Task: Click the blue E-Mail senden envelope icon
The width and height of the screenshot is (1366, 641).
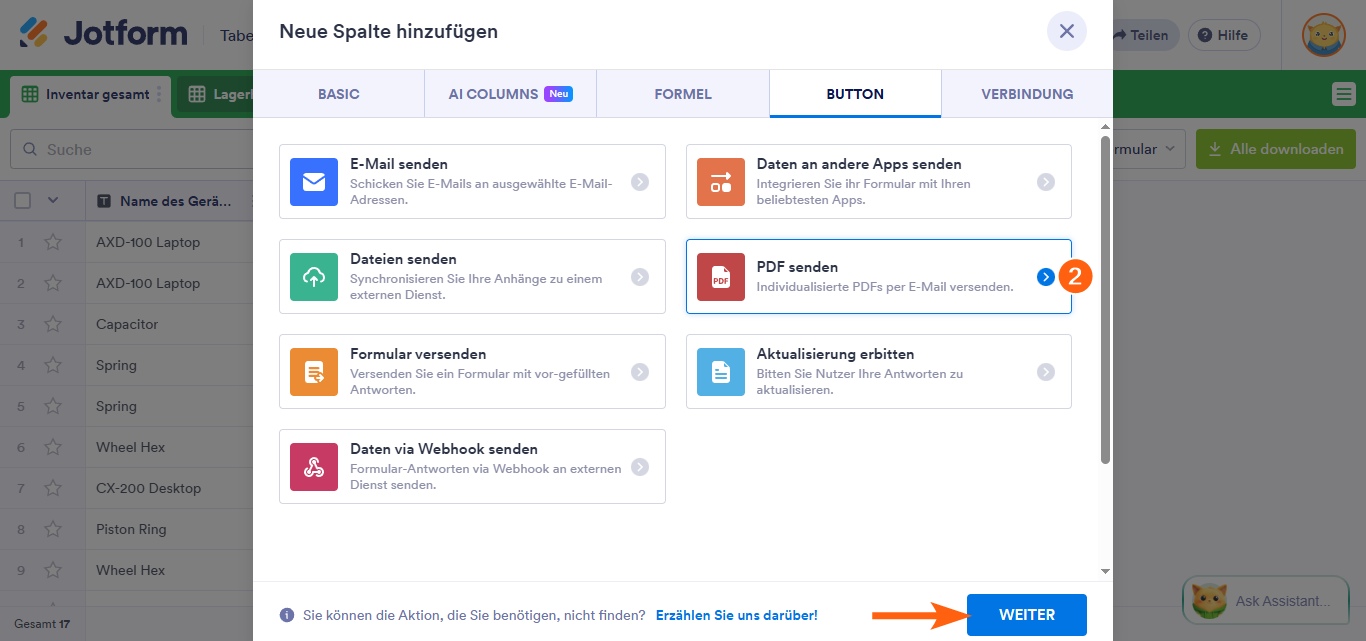Action: [x=314, y=182]
